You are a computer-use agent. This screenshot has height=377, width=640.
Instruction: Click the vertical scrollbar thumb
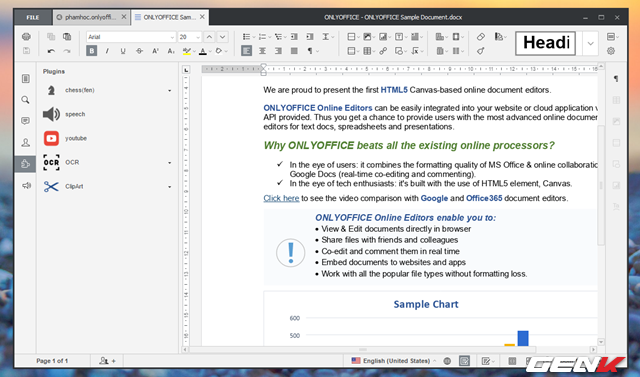pyautogui.click(x=601, y=186)
